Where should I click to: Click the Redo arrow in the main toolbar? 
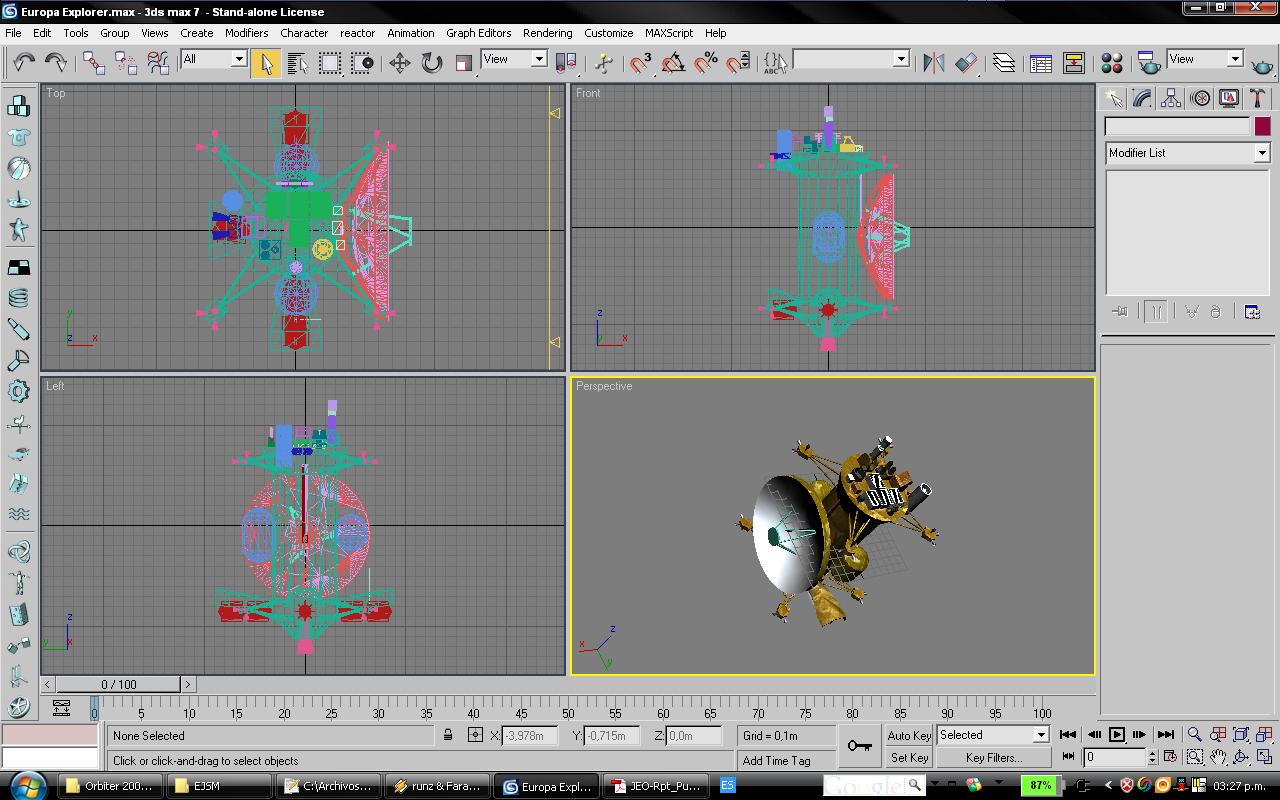pos(56,62)
